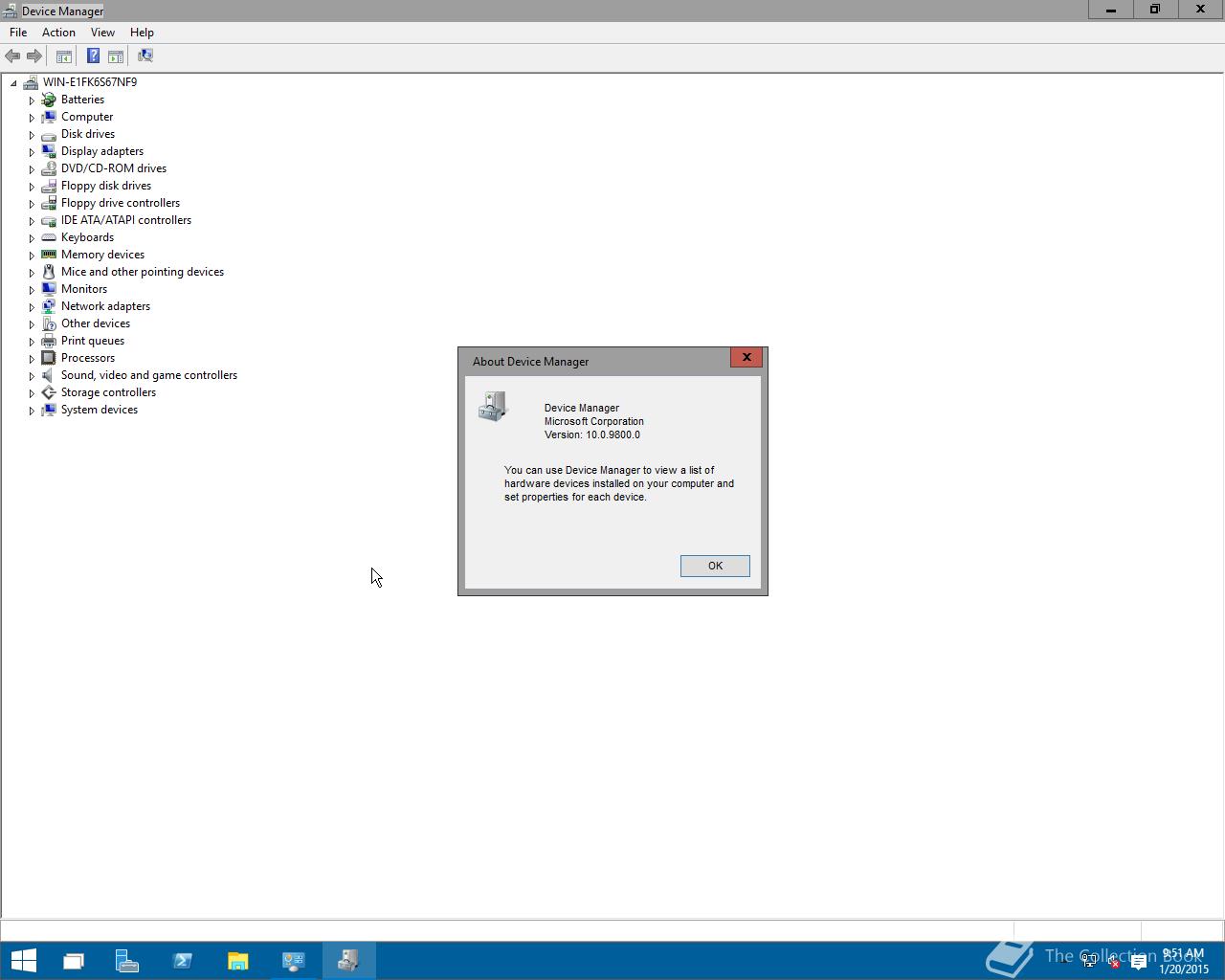Click OK in the About Device Manager dialog
The image size is (1225, 980).
[x=715, y=566]
